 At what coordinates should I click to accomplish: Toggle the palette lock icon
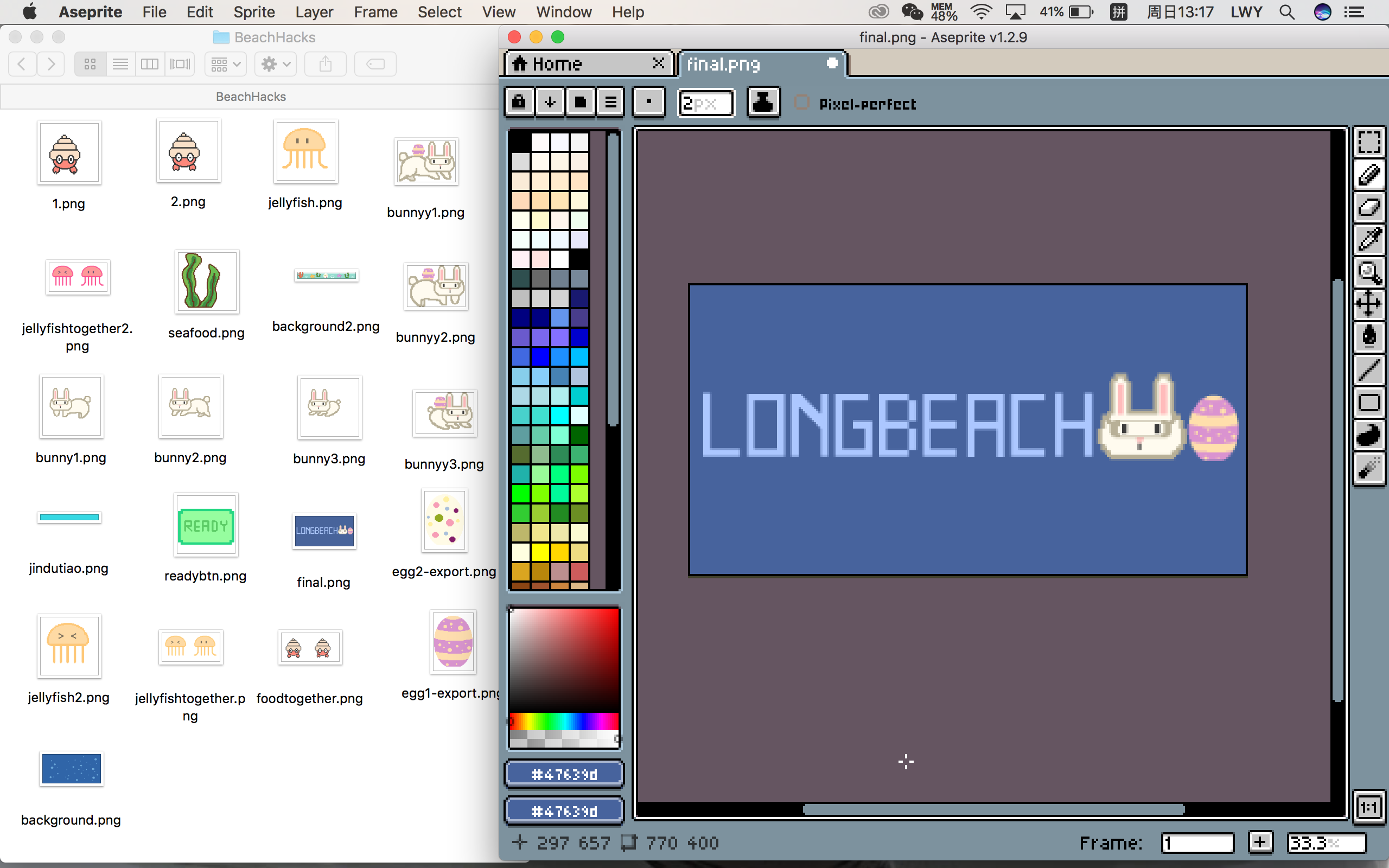point(519,102)
